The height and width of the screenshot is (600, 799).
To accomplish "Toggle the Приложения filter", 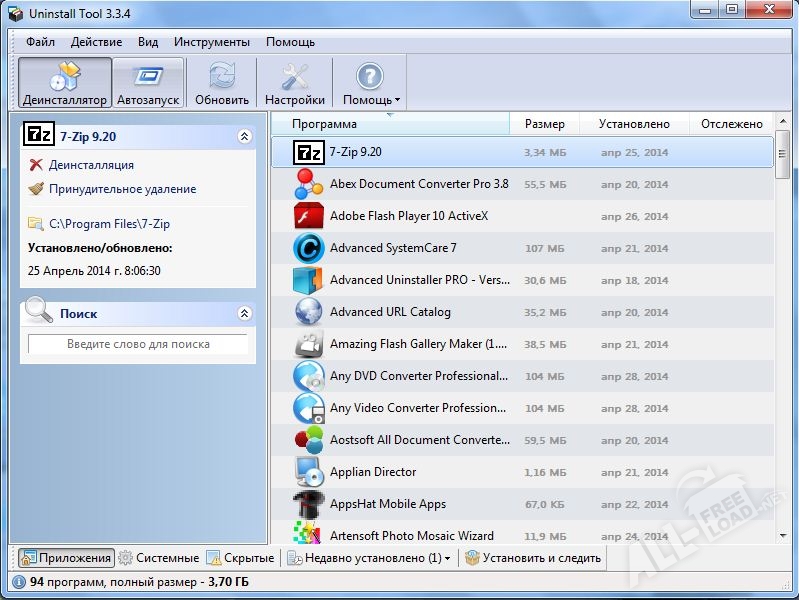I will (65, 558).
